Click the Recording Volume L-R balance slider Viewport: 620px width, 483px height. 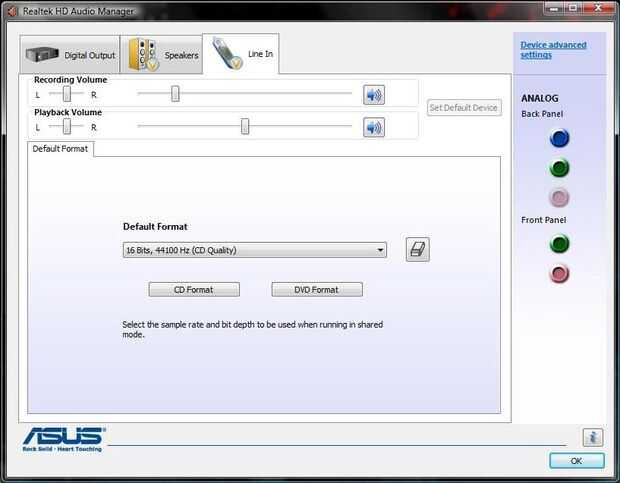[x=67, y=94]
